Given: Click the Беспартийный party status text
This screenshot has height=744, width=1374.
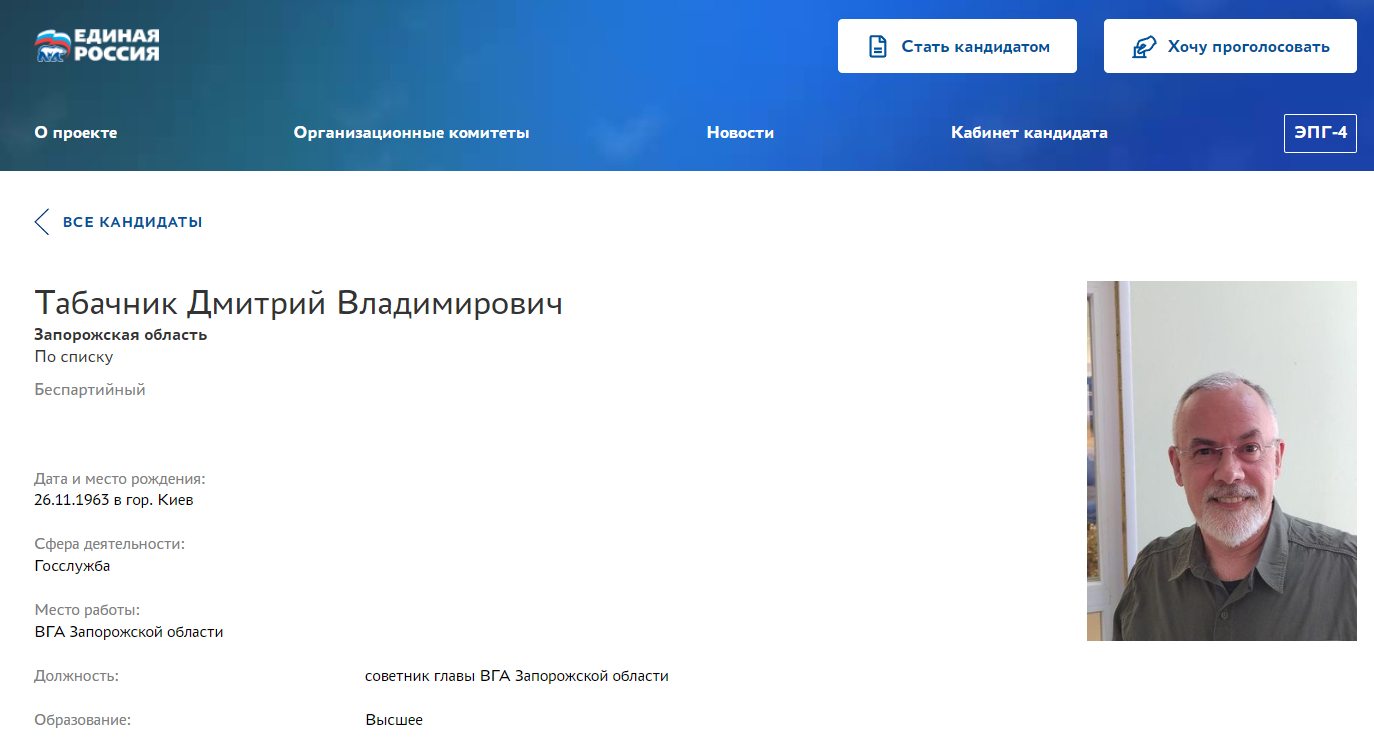Looking at the screenshot, I should (x=90, y=390).
